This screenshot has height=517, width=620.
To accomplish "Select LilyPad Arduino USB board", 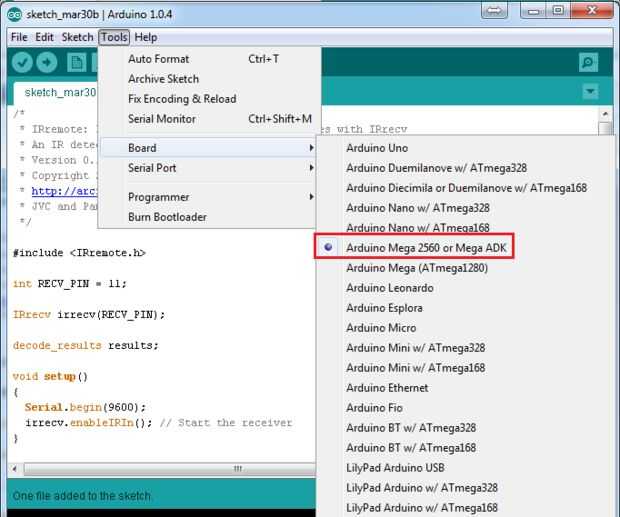I will (466, 468).
